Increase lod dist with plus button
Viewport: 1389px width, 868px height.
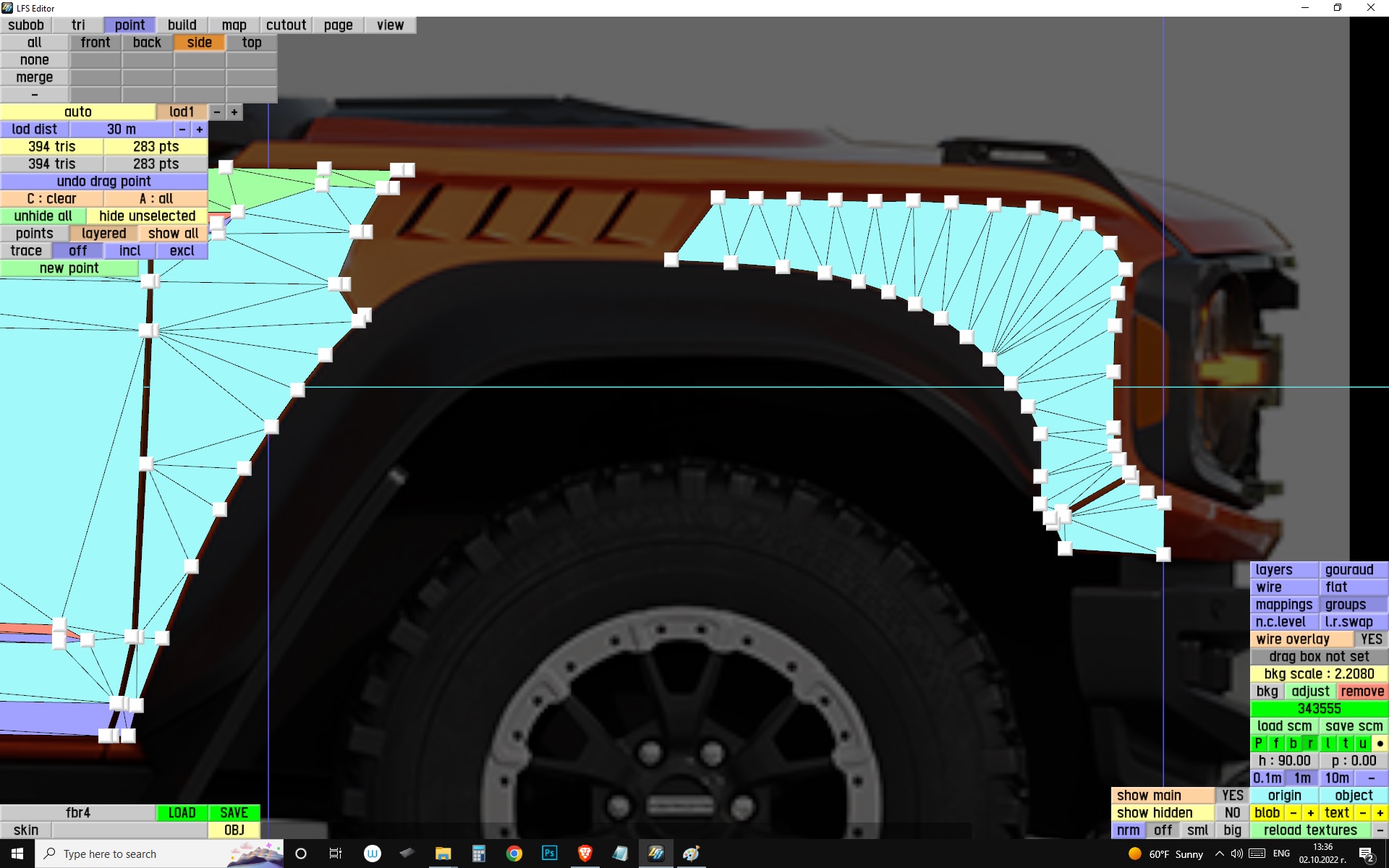pyautogui.click(x=200, y=129)
